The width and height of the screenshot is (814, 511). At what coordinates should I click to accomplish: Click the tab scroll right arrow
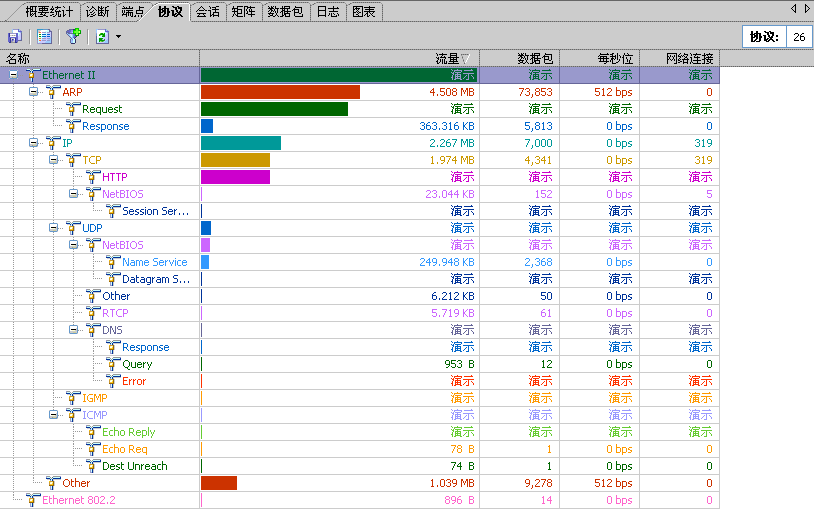806,8
